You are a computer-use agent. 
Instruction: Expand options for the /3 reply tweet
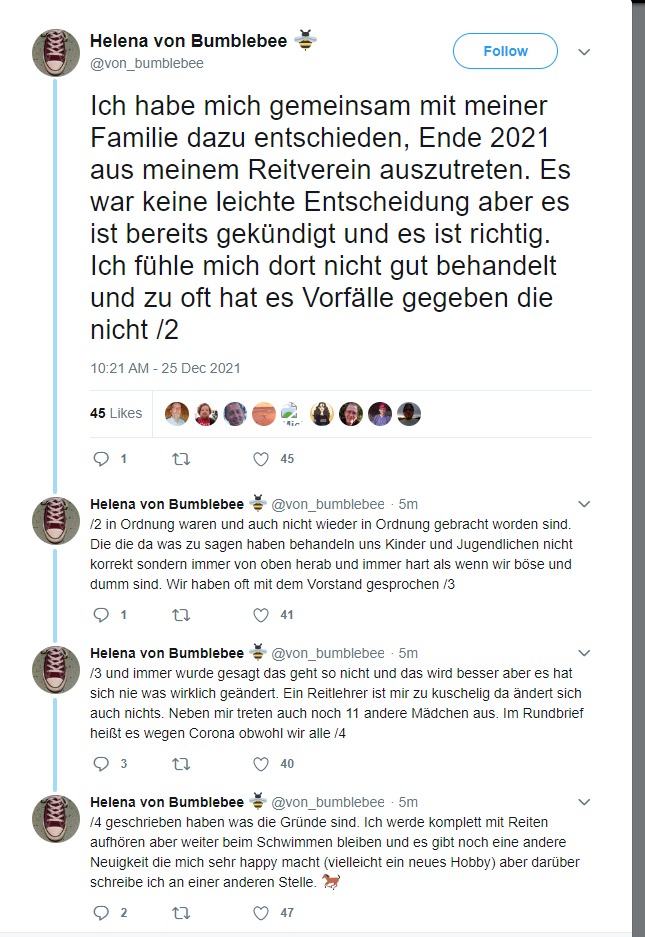tap(585, 653)
